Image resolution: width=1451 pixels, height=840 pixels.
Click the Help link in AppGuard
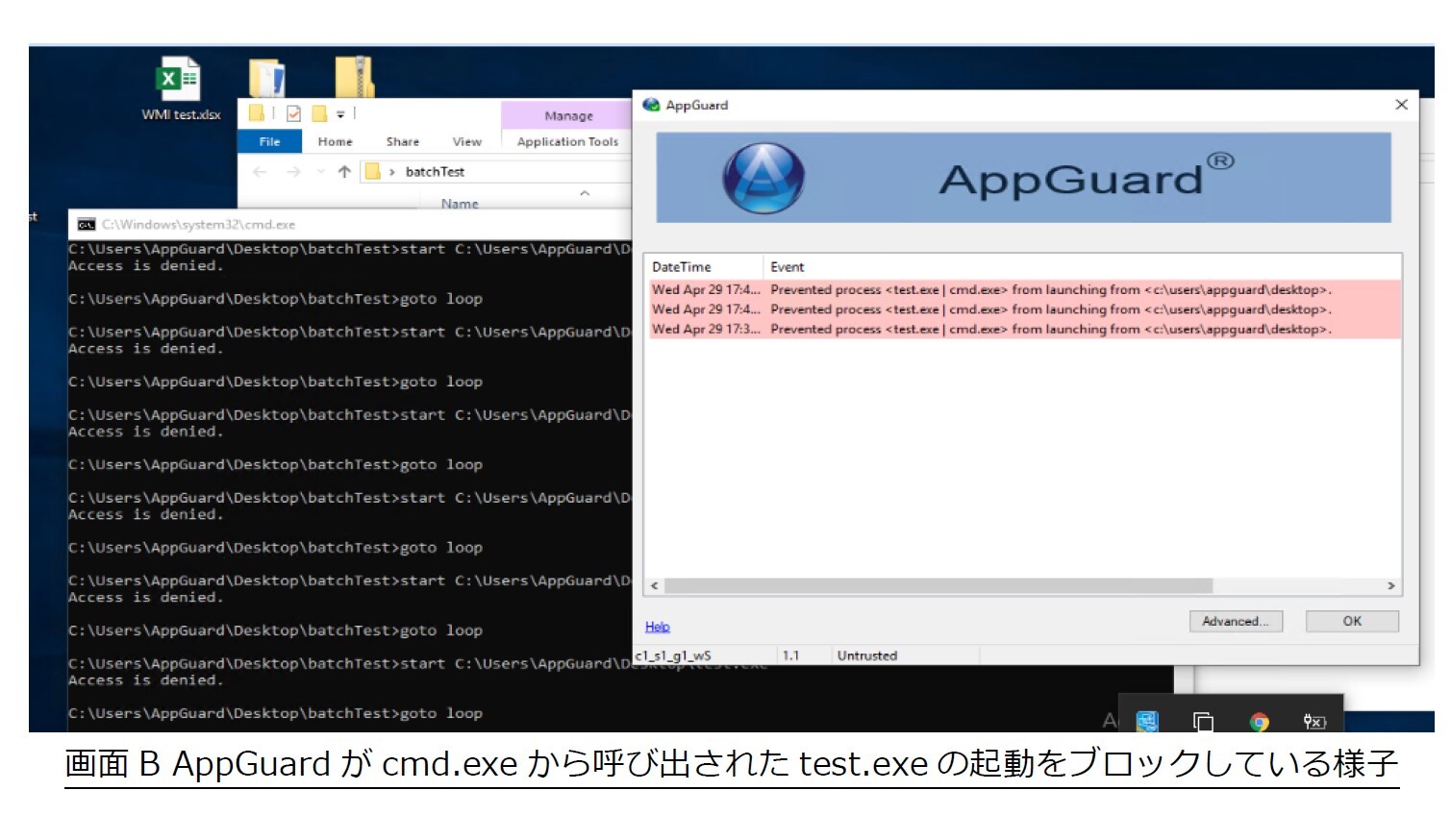657,627
